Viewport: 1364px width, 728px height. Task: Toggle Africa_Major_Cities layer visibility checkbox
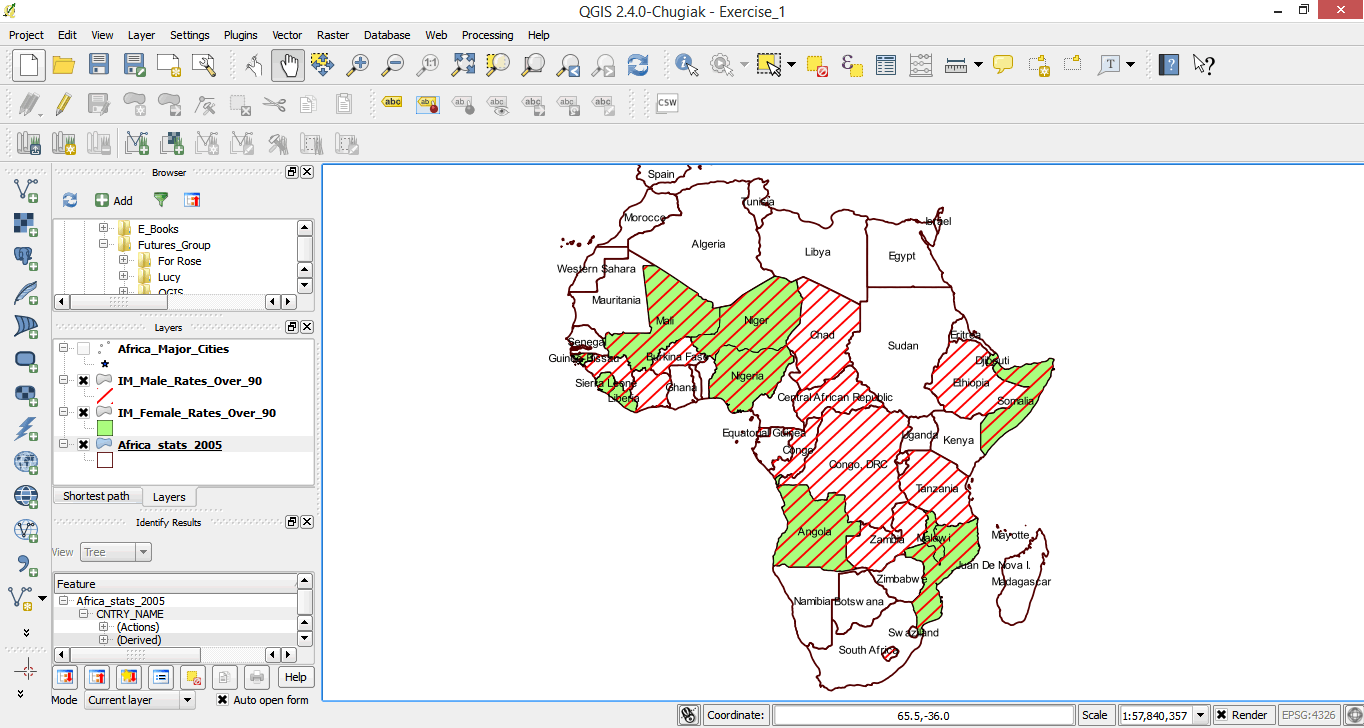coord(83,349)
